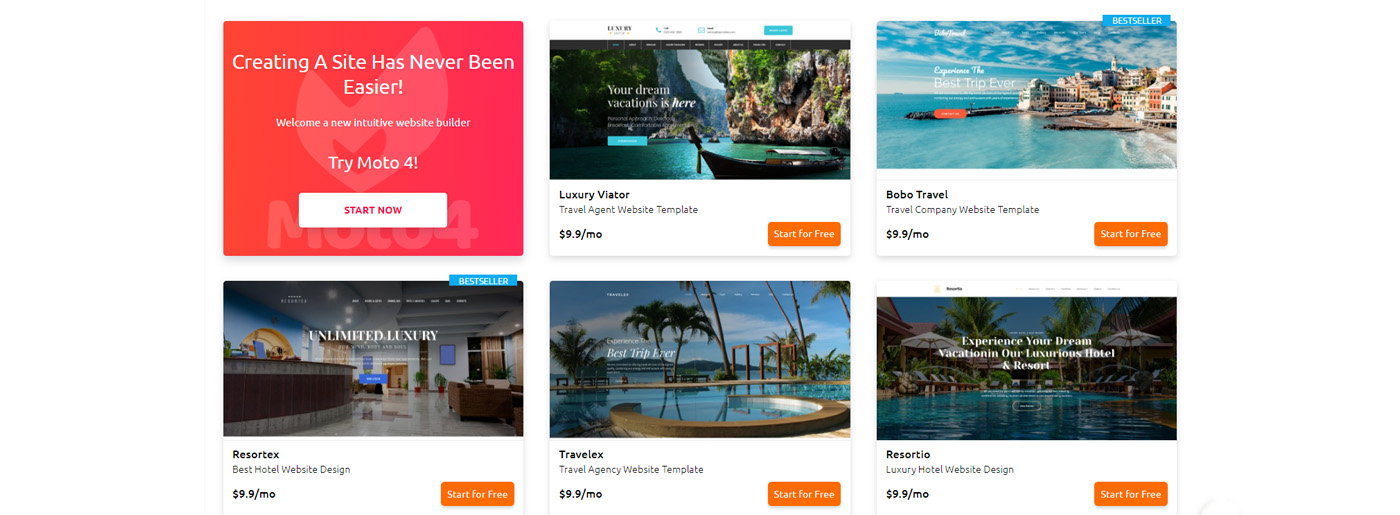Click the START NOW button

[373, 210]
